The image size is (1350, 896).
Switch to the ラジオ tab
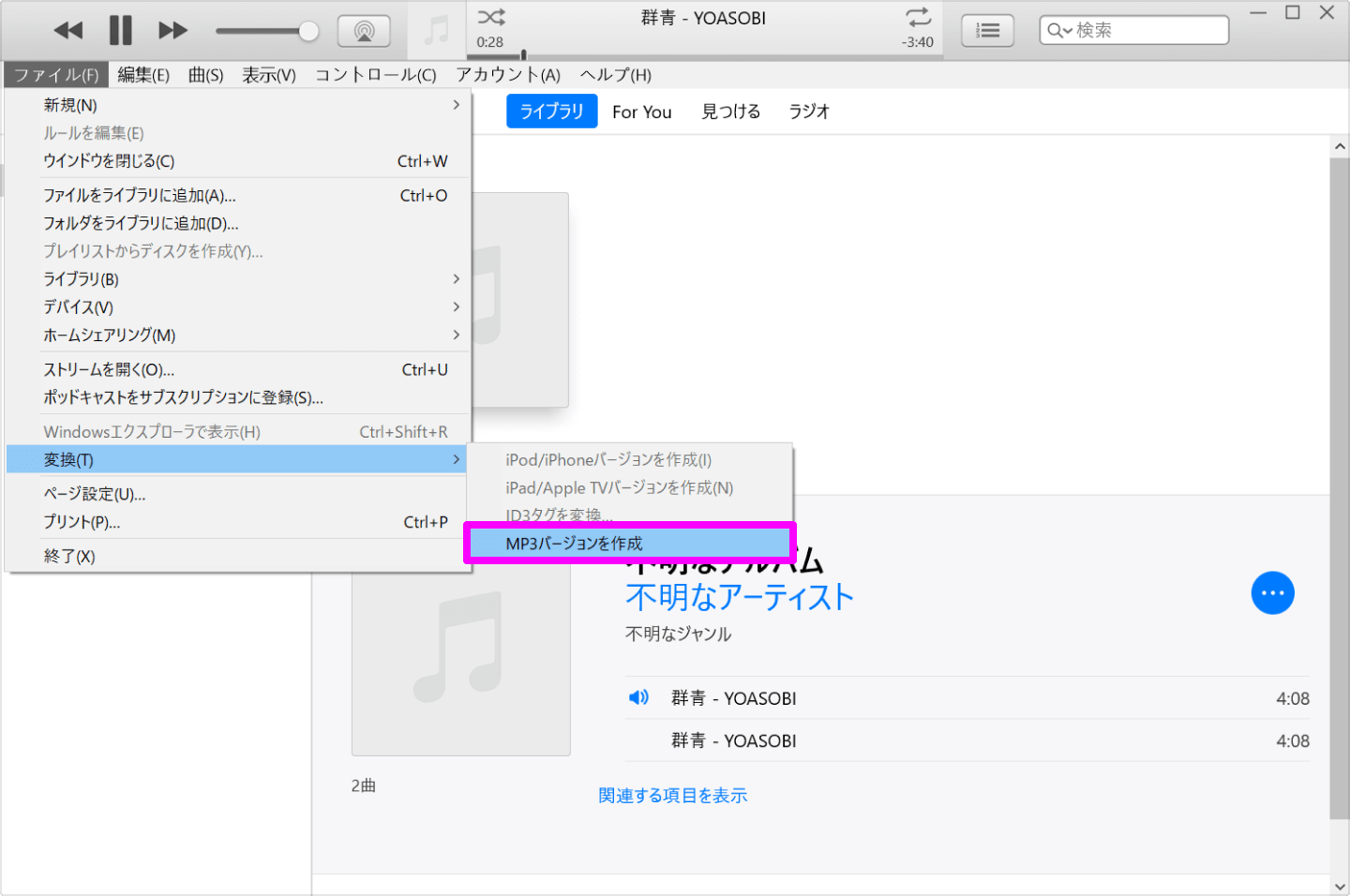(809, 112)
